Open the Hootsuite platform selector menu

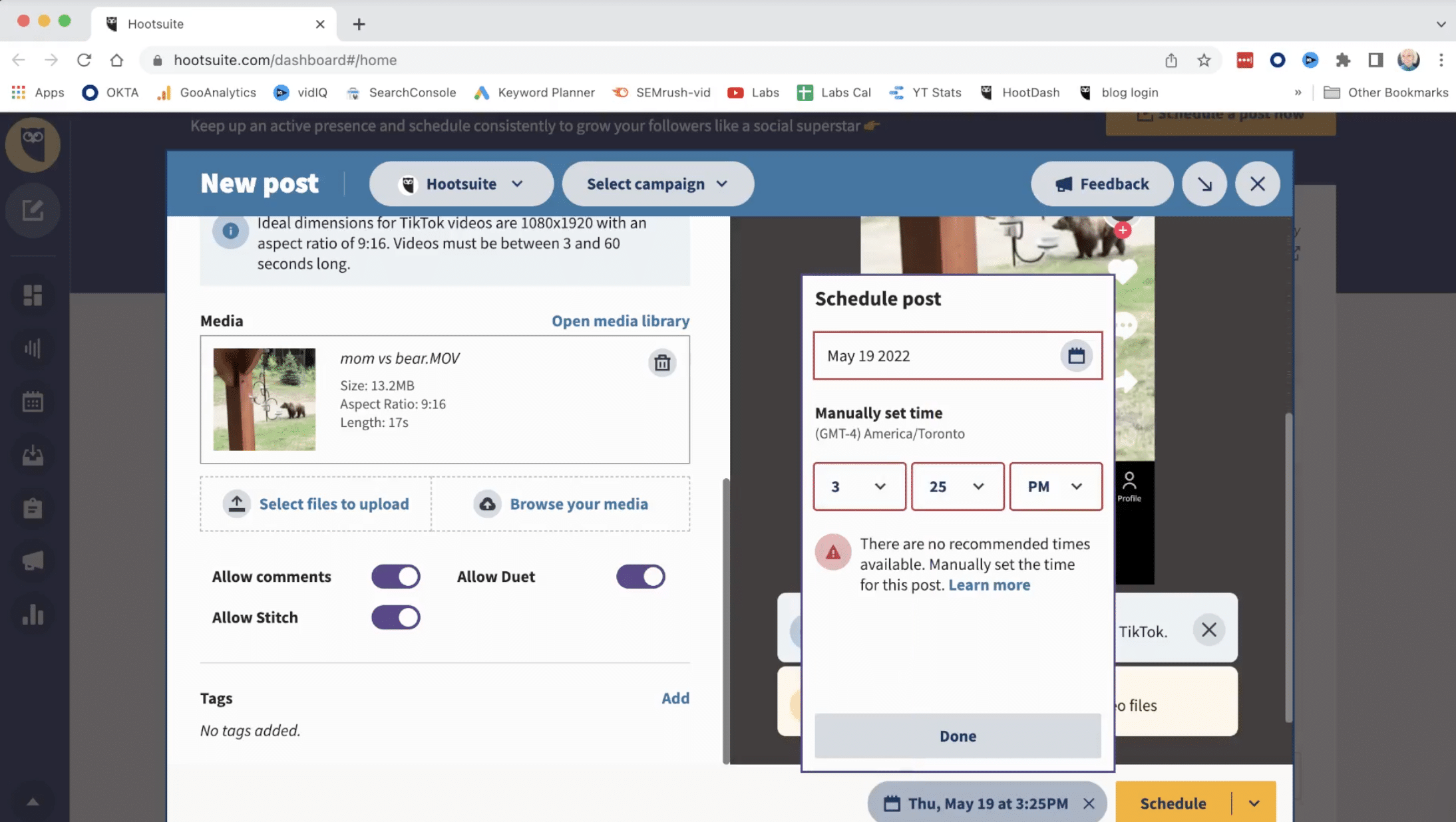coord(461,184)
